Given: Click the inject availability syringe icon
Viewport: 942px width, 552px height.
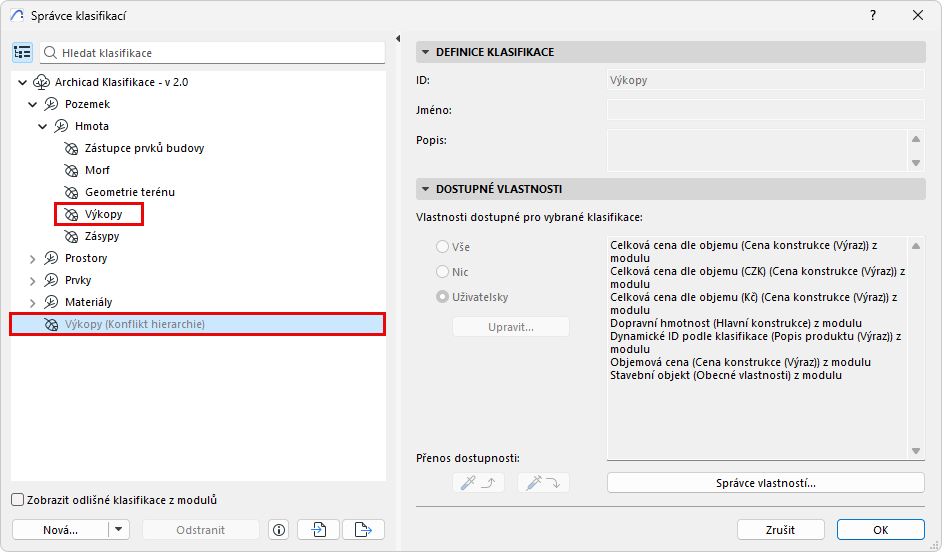Looking at the screenshot, I should 543,483.
